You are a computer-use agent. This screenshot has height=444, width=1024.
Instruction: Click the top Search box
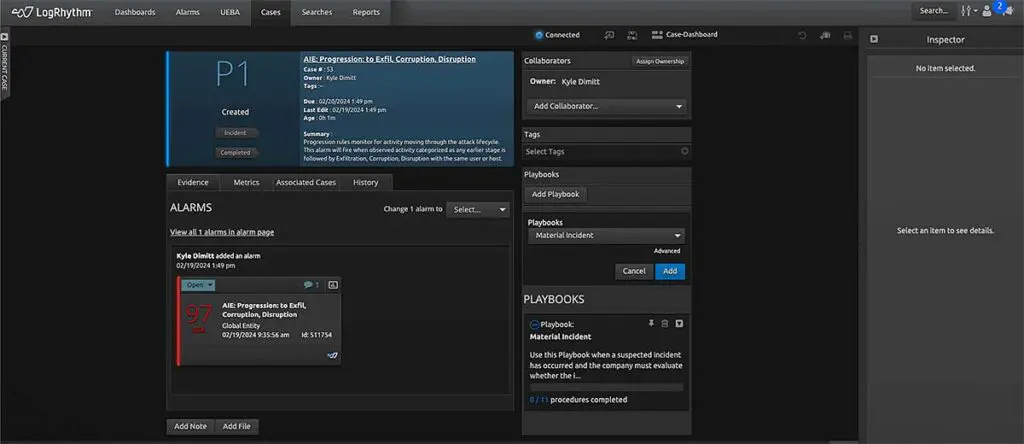click(x=934, y=11)
